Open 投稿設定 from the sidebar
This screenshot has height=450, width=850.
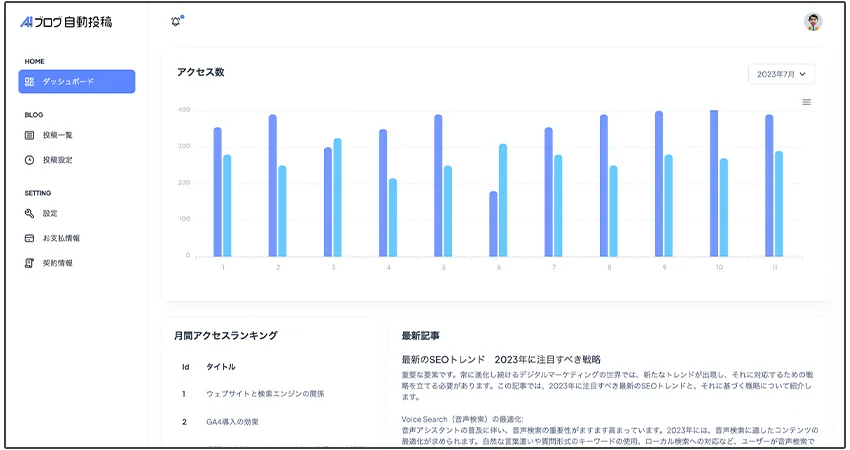[57, 160]
